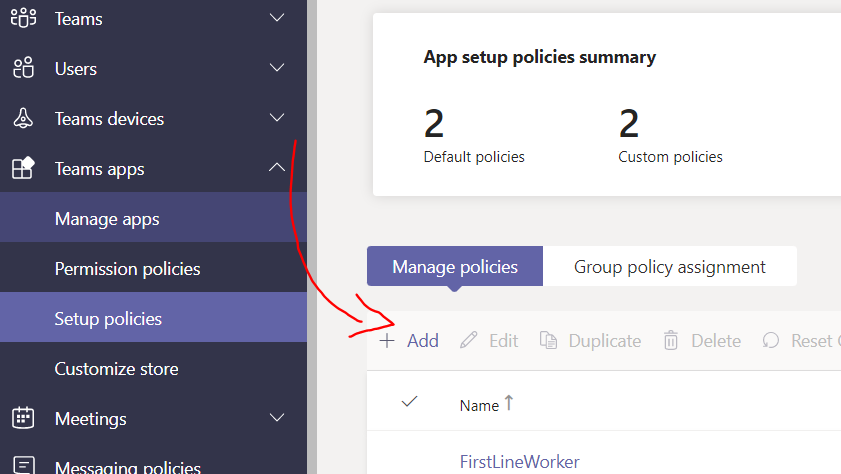Click the Duplicate pages icon
Image resolution: width=841 pixels, height=474 pixels.
(x=548, y=340)
